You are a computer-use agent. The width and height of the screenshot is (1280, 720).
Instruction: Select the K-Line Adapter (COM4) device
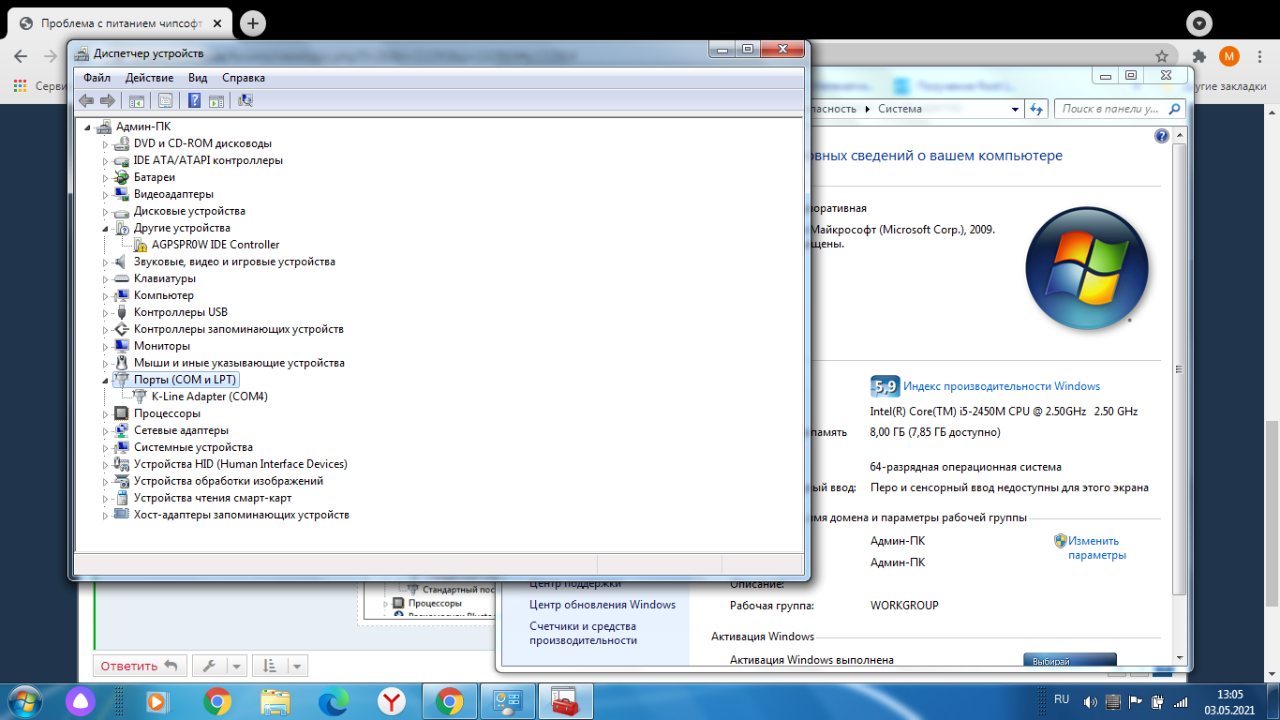click(209, 397)
